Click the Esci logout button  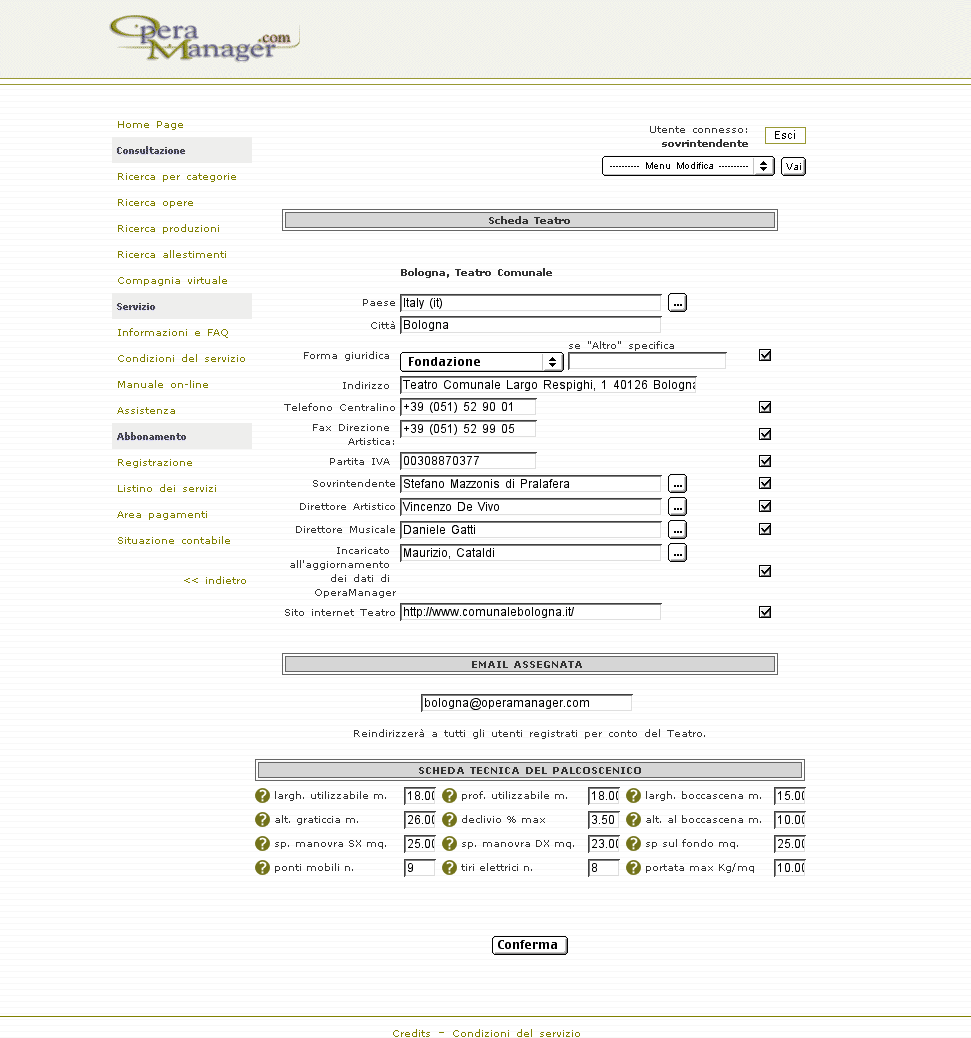785,136
